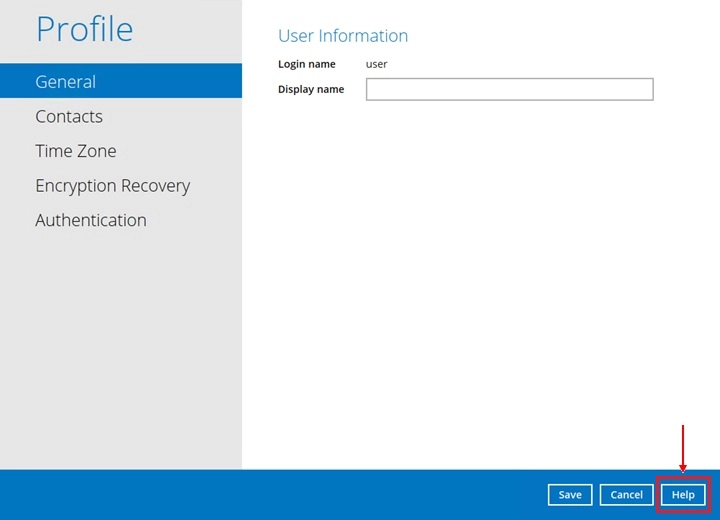Click the Display name text field

pyautogui.click(x=509, y=90)
